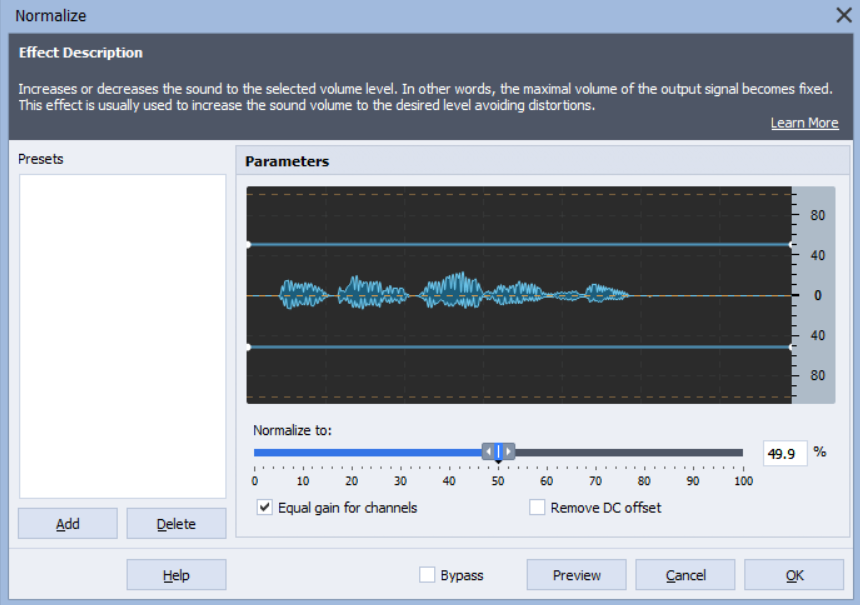
Task: Nudge slider with right arrow on thumb
Action: coord(509,451)
